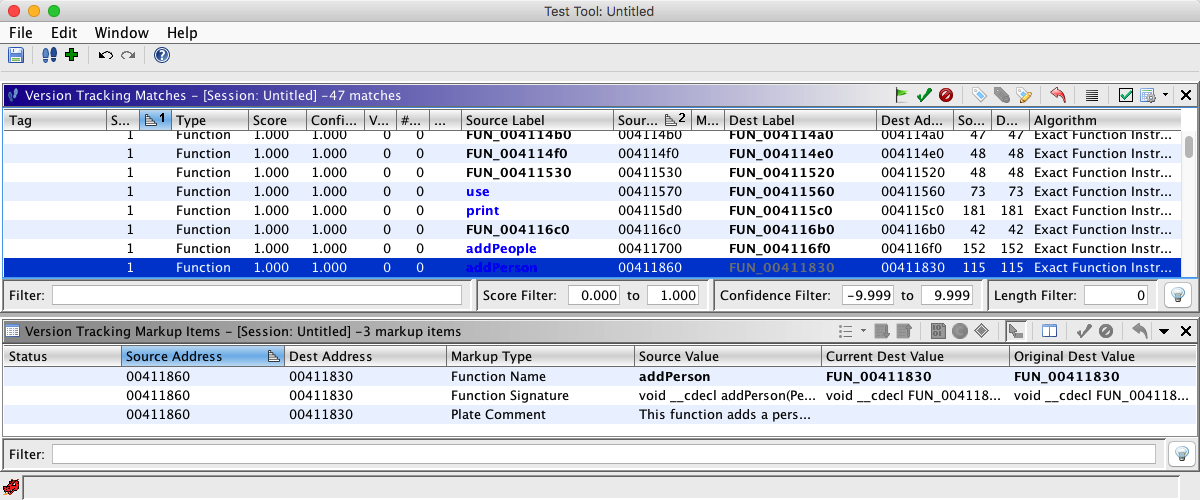1200x500 pixels.
Task: Click the tag with pencil edit icon
Action: (1024, 95)
